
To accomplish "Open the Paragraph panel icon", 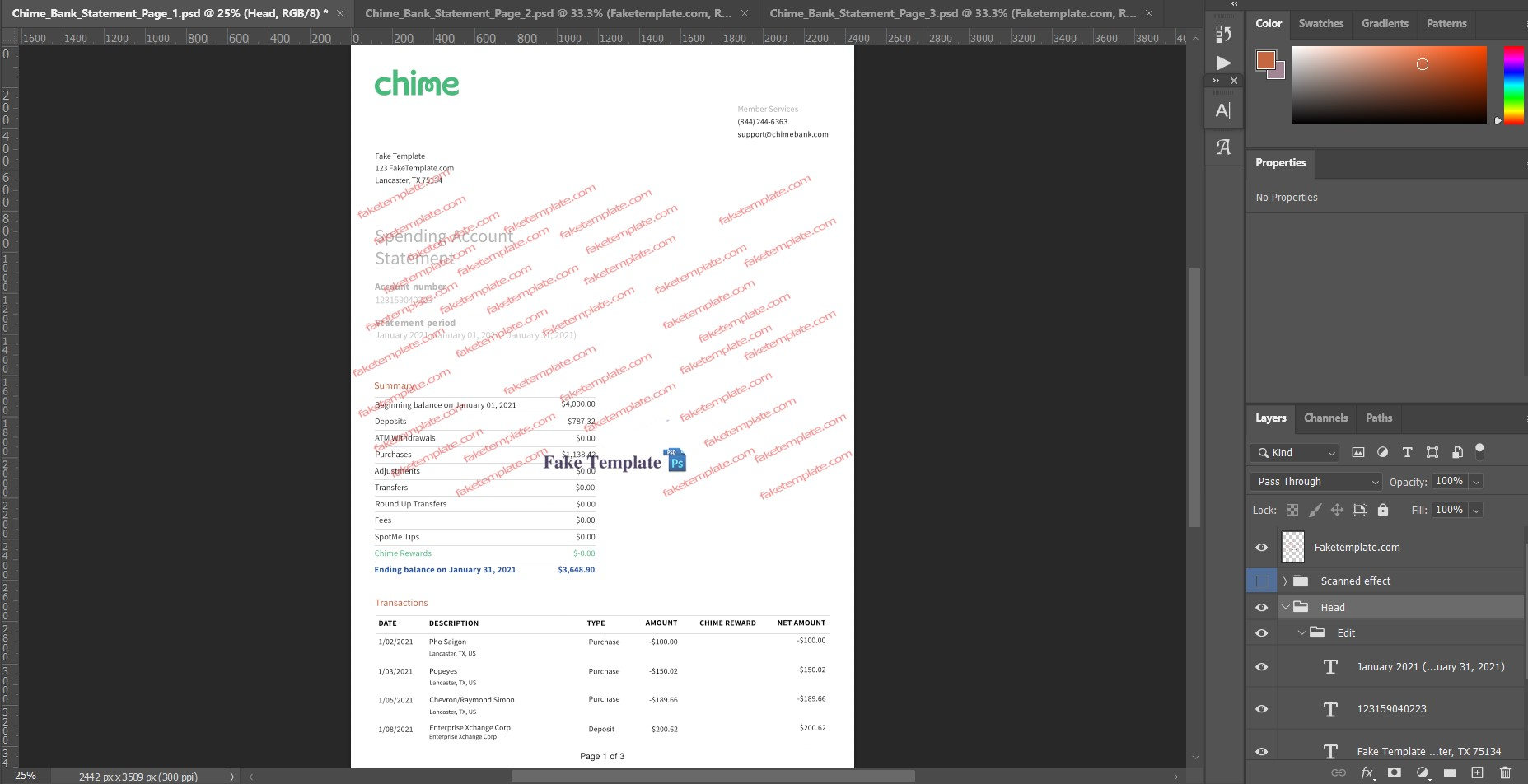I will coord(1224,147).
